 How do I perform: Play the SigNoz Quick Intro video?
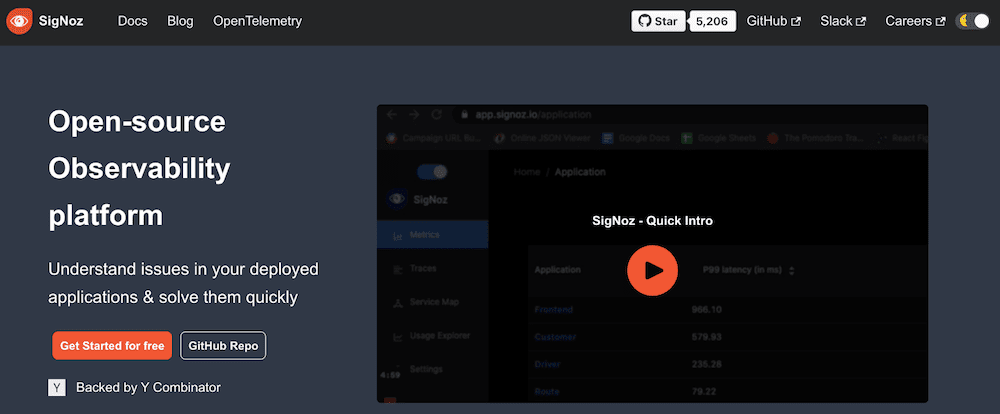pos(652,270)
